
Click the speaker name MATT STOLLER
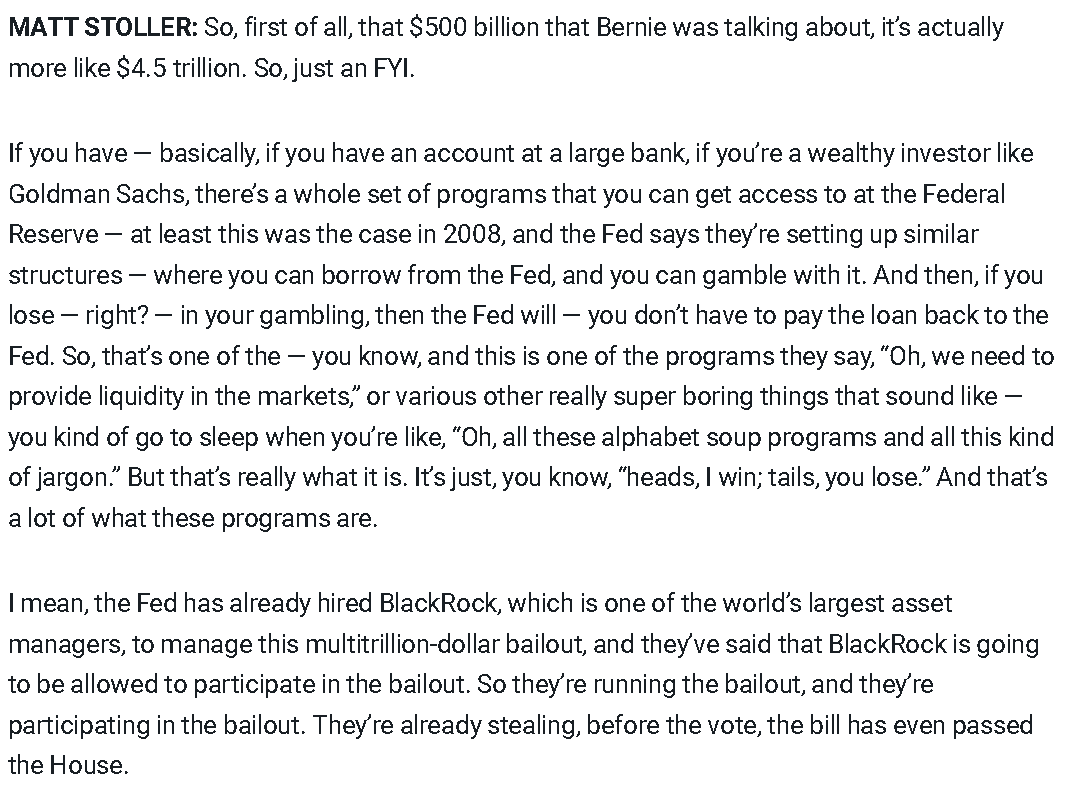click(103, 28)
